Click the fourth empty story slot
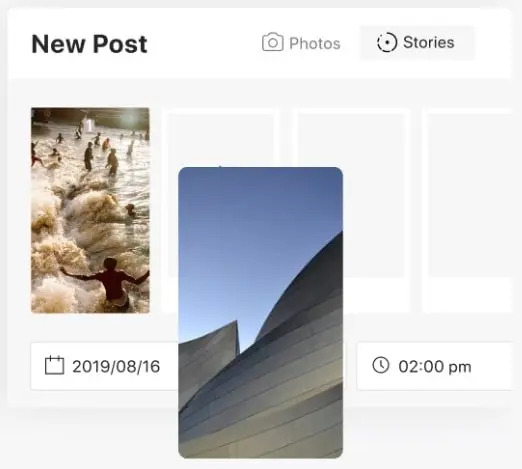Image resolution: width=522 pixels, height=469 pixels. (x=468, y=210)
